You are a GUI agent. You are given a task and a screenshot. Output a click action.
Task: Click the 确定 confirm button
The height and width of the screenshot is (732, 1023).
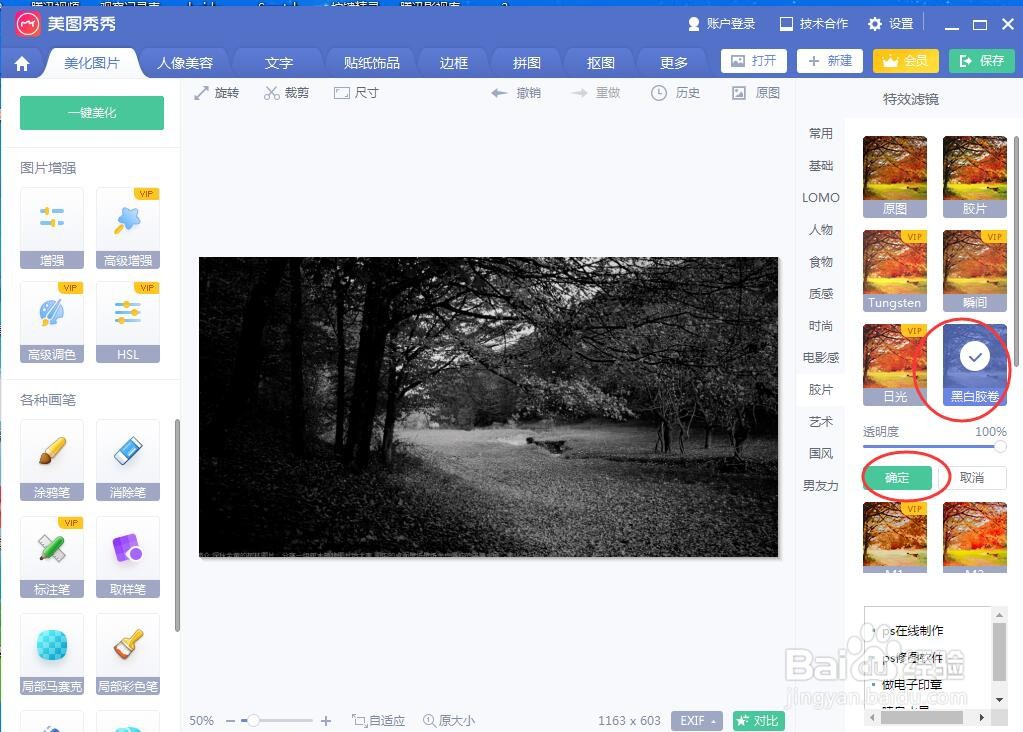[898, 477]
